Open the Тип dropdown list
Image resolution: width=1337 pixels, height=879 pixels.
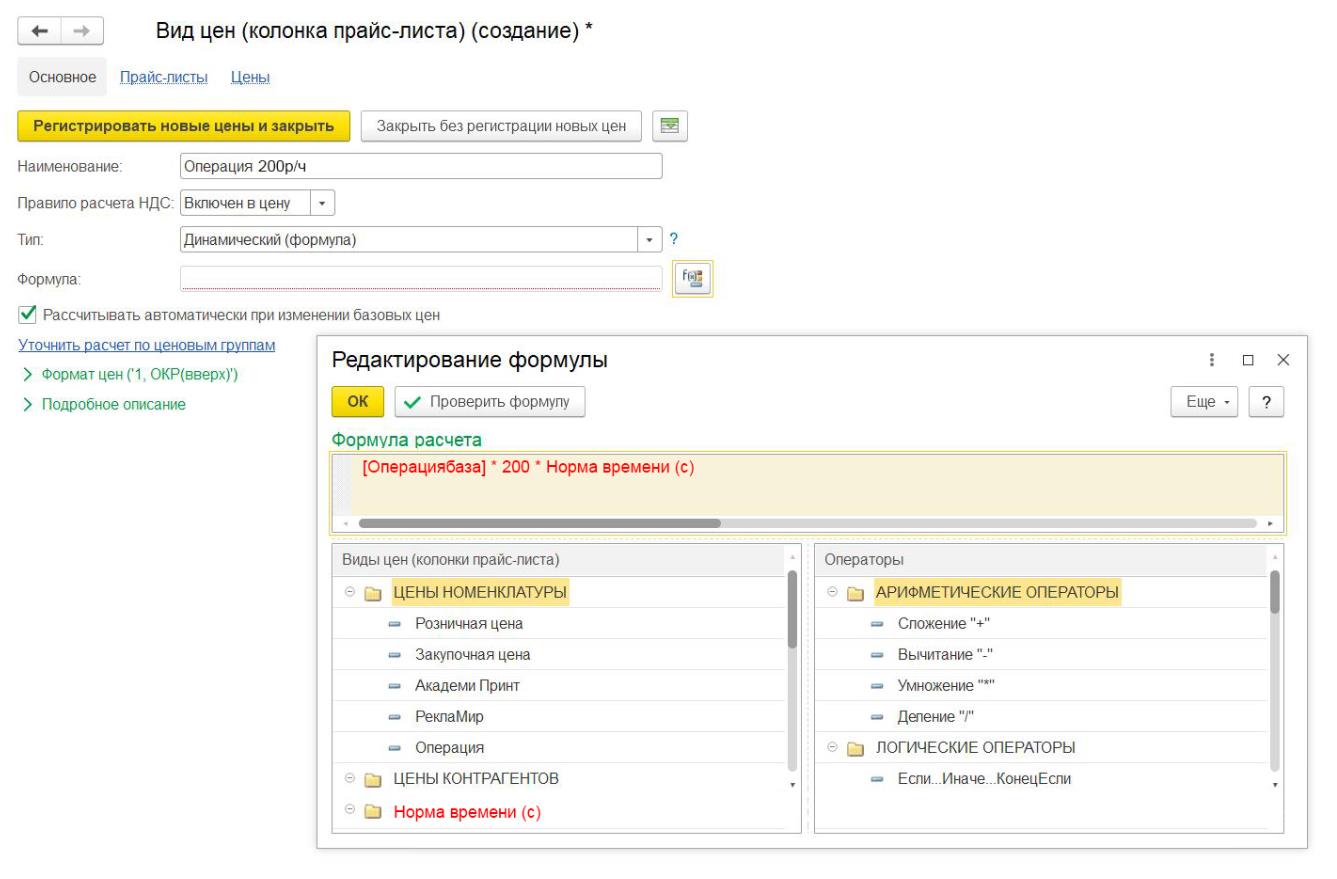pos(650,240)
